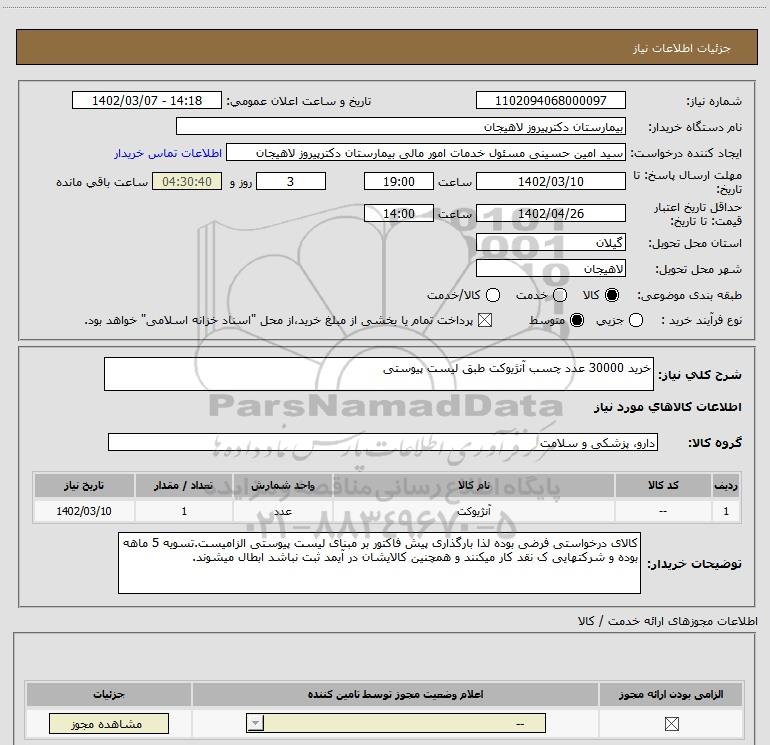770x745 pixels.
Task: Click the need date cell 1402/03/10 in table
Action: pos(84,511)
